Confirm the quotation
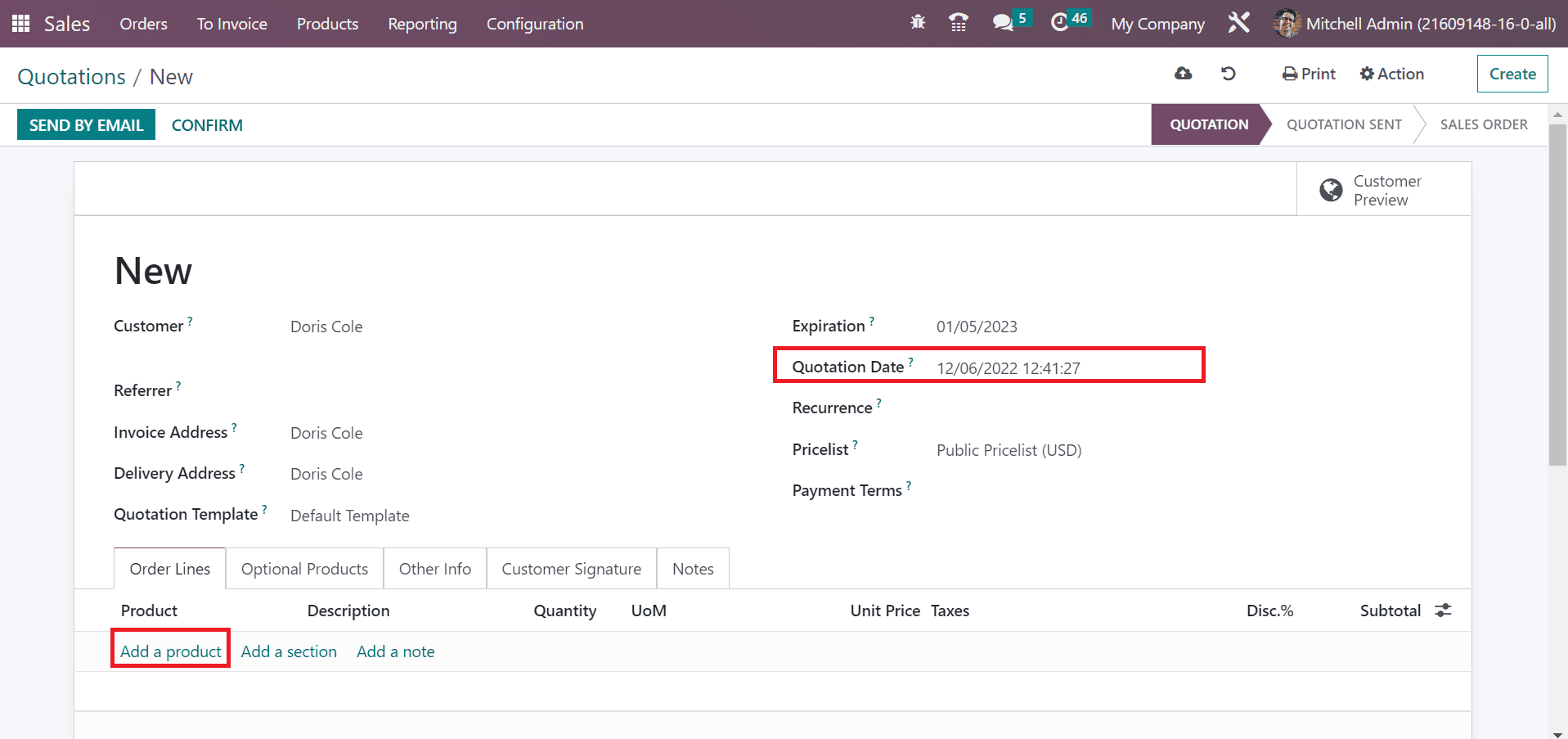 coord(207,124)
